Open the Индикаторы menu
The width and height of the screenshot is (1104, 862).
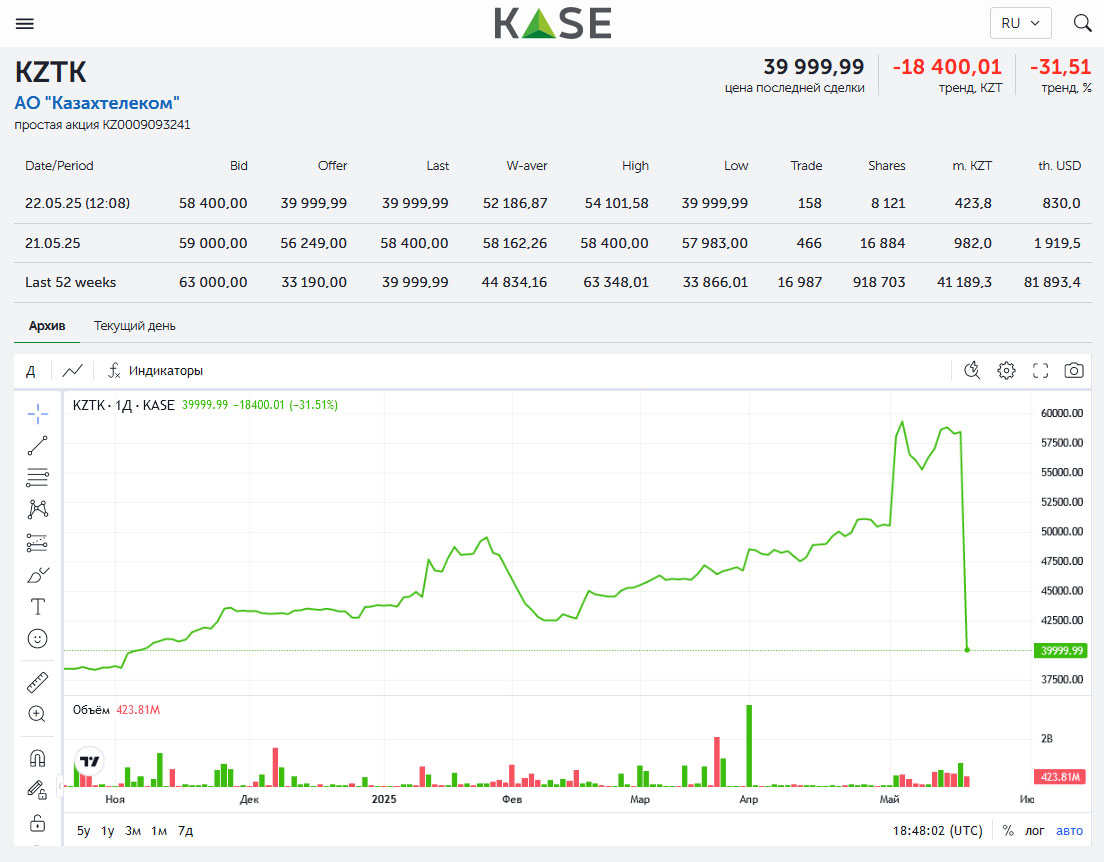click(x=165, y=371)
